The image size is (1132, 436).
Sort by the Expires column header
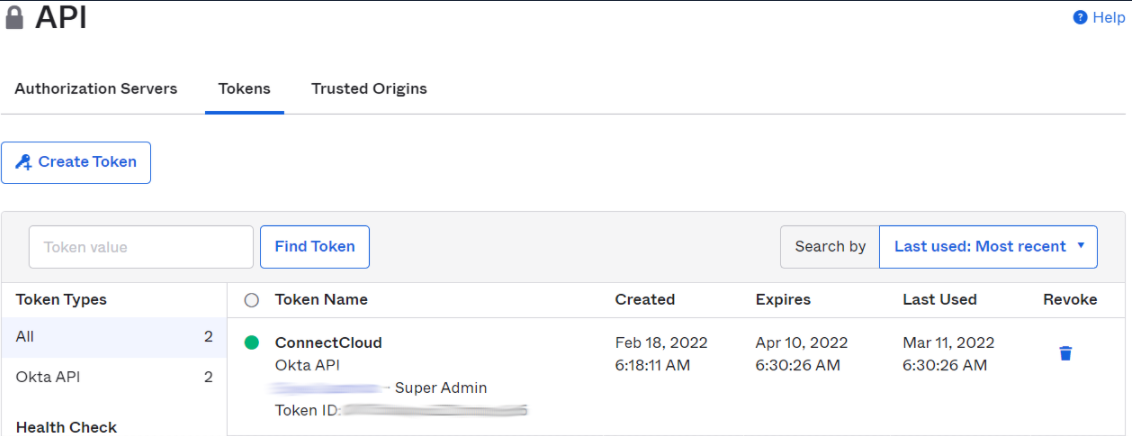pyautogui.click(x=783, y=300)
